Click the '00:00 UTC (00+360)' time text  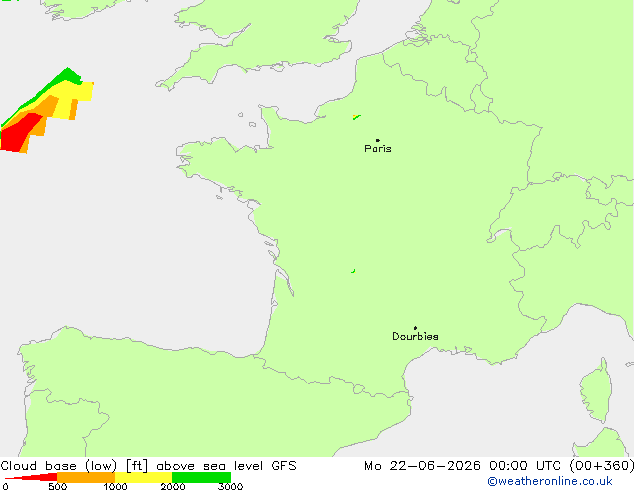(561, 466)
